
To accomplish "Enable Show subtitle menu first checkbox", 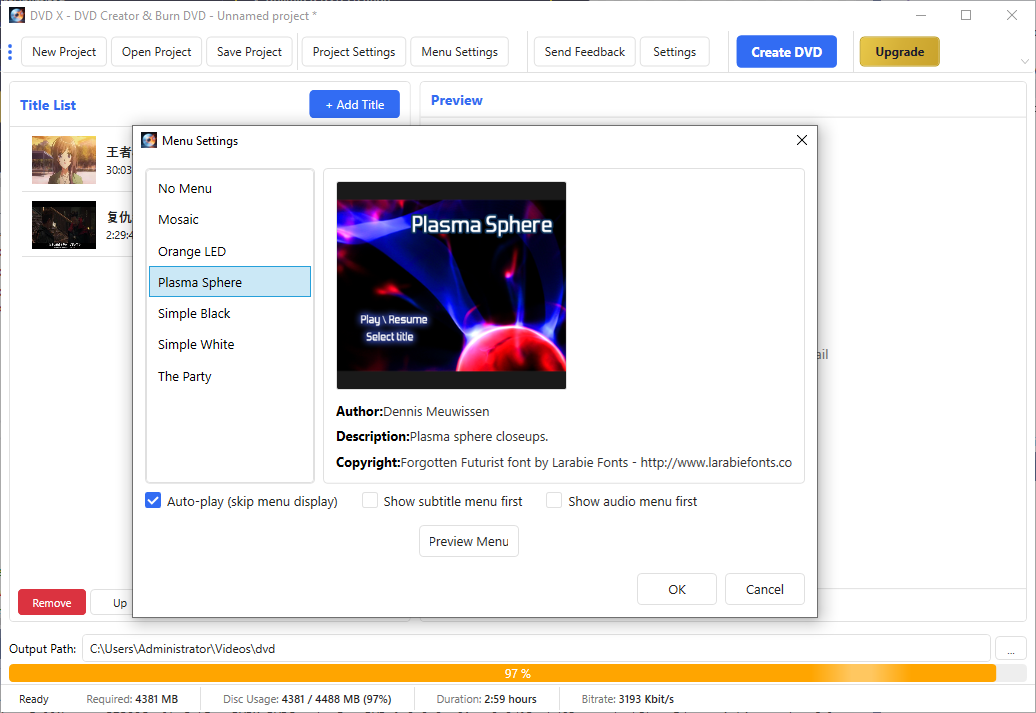I will pos(369,500).
